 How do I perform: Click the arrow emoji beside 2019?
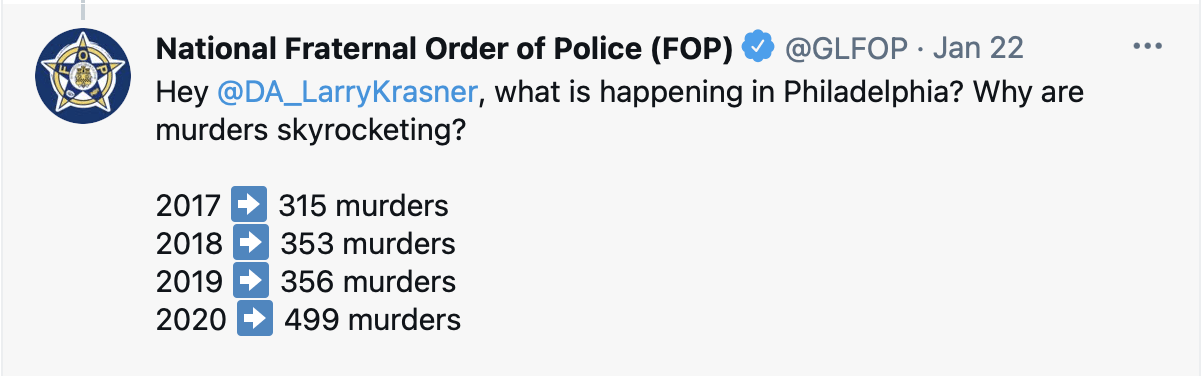pyautogui.click(x=250, y=282)
